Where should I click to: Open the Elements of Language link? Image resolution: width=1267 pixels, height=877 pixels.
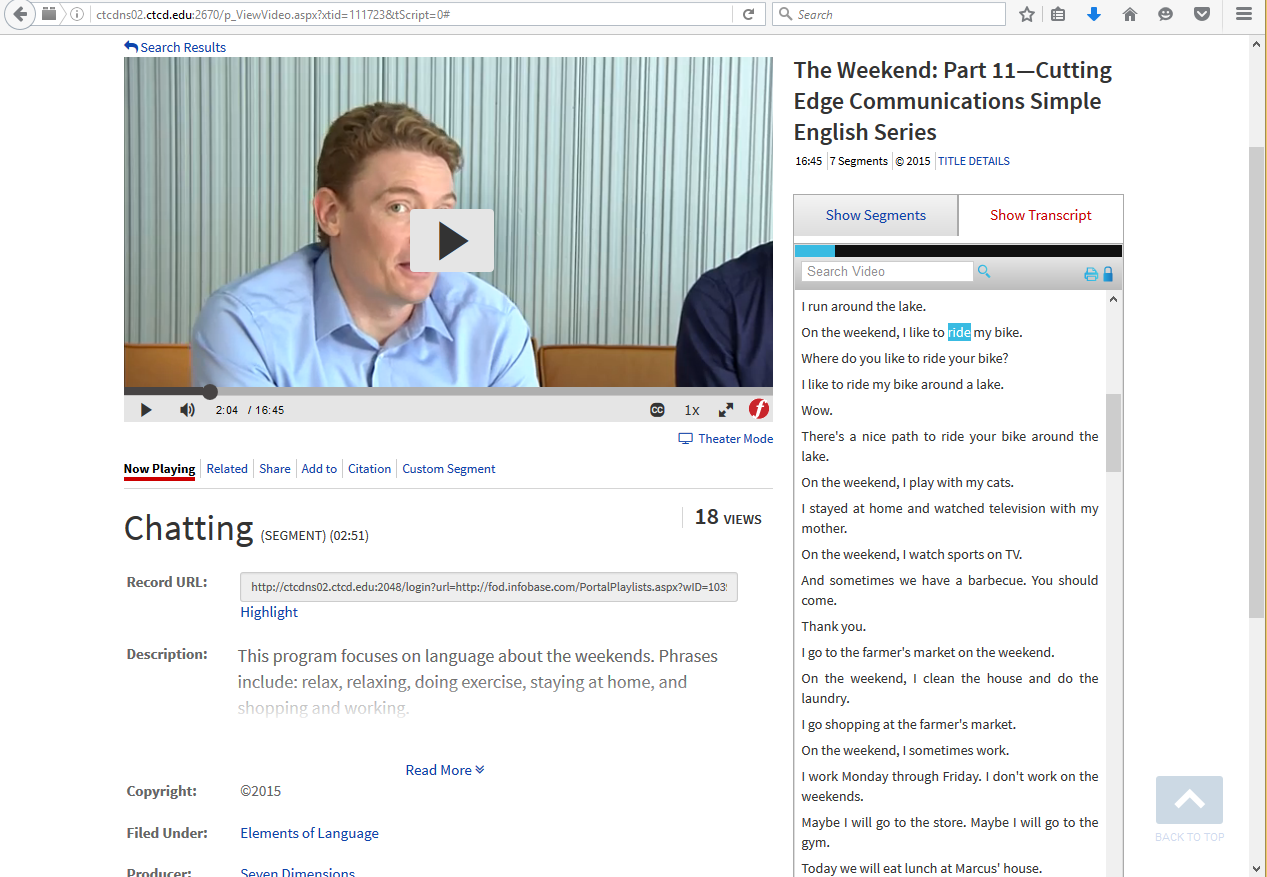tap(310, 833)
